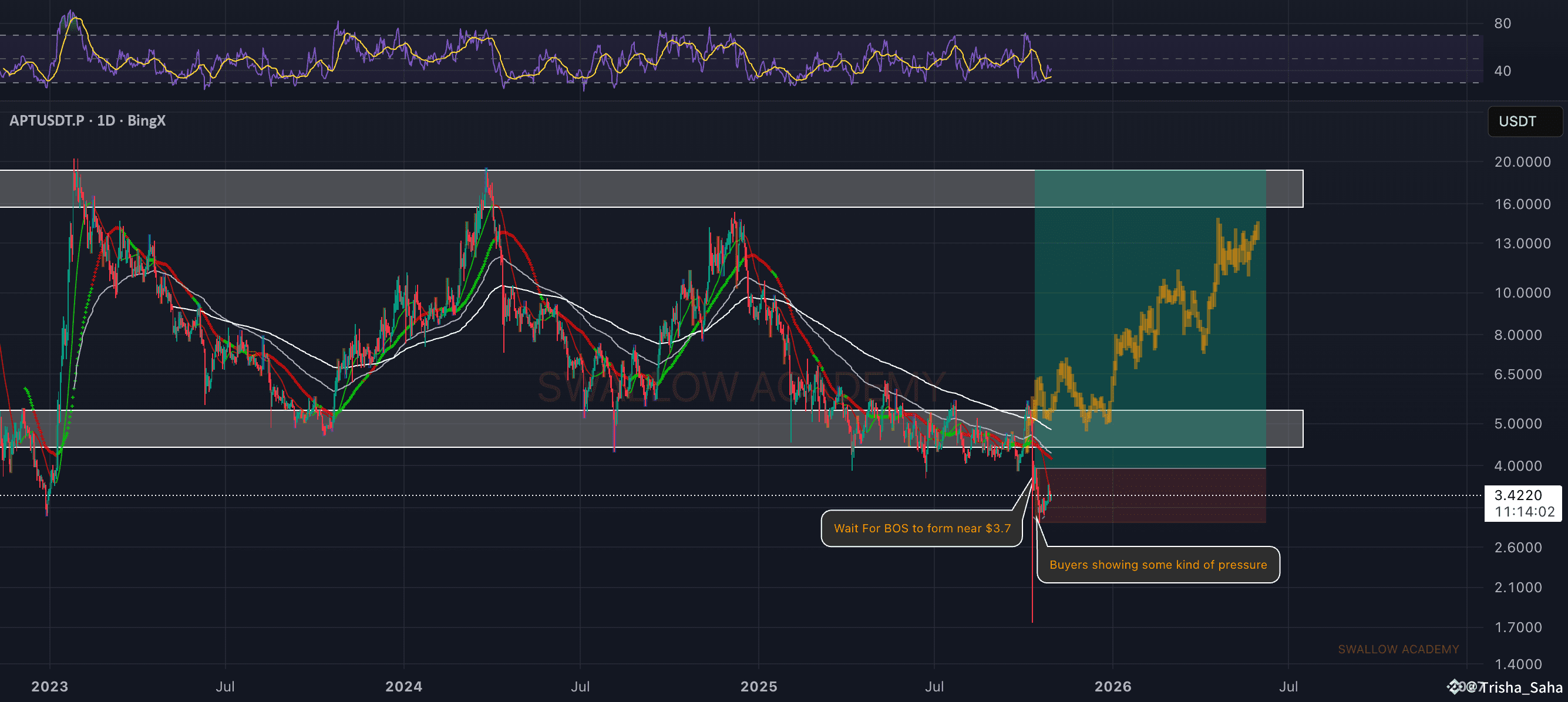Click the 10.0000 price scale label
This screenshot has height=702, width=1568.
click(x=1522, y=293)
